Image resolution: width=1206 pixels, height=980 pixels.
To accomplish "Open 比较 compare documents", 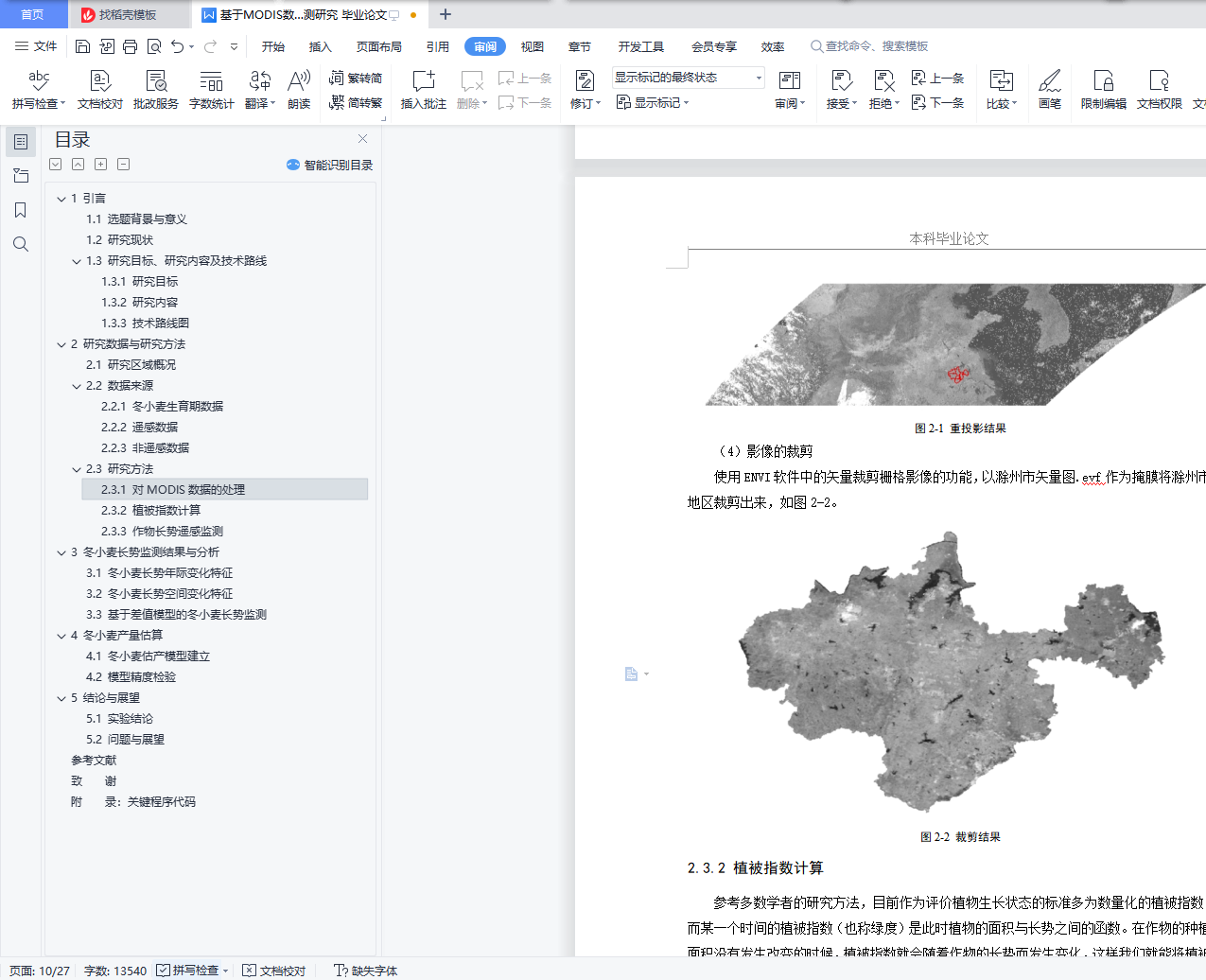I will [1001, 89].
